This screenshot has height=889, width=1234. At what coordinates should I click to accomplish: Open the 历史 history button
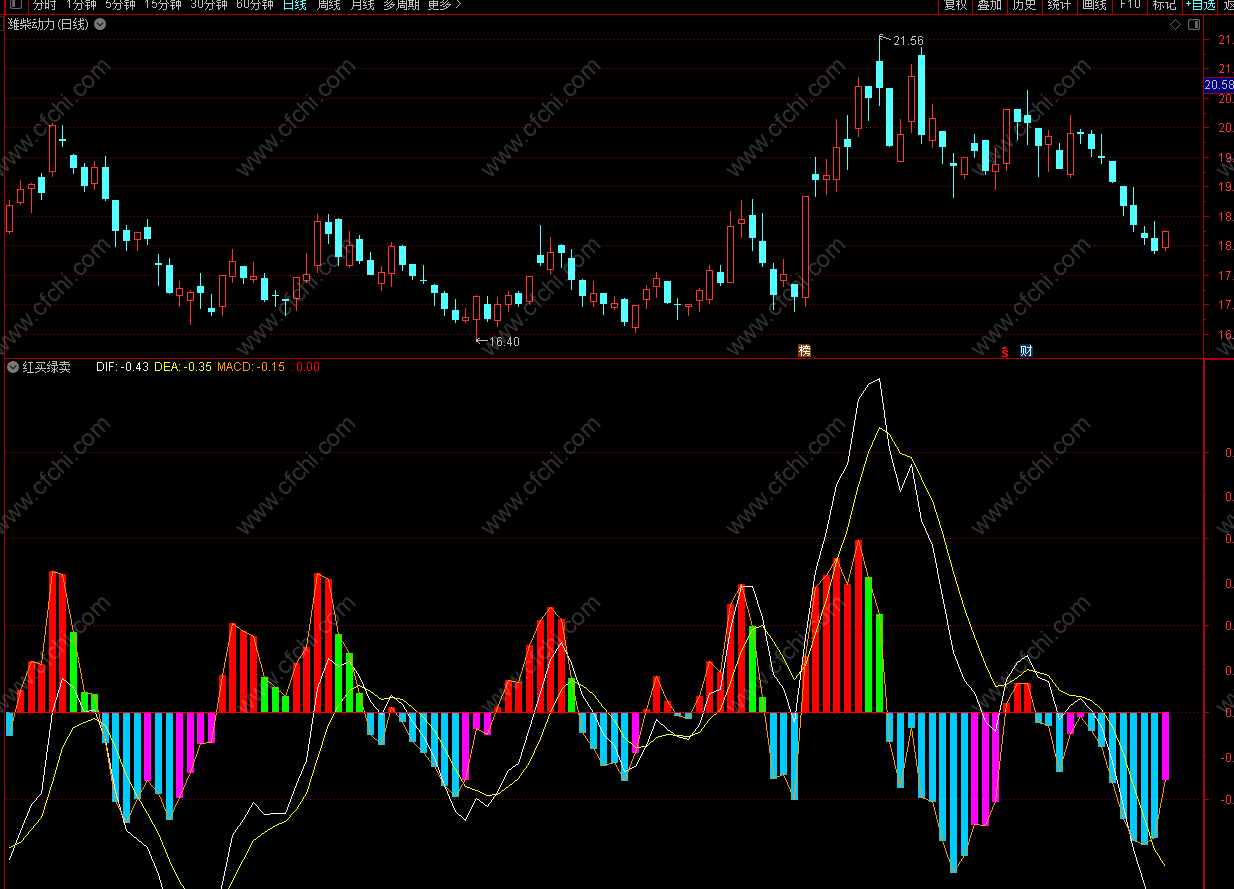coord(1024,5)
